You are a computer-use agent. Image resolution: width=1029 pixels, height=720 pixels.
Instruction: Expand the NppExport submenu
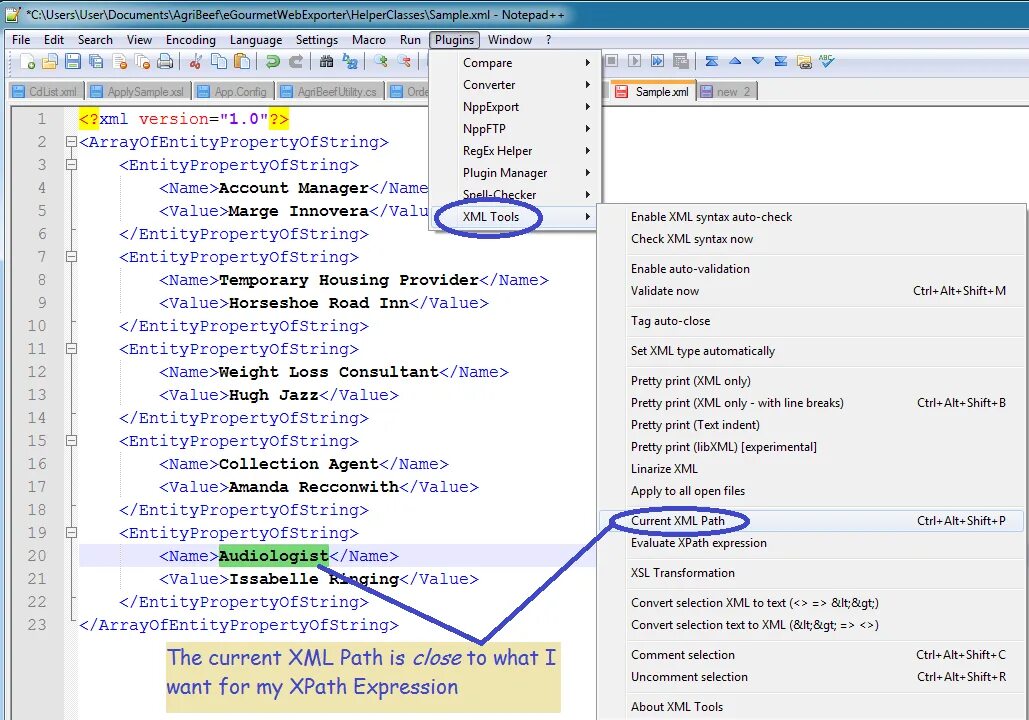[x=515, y=106]
